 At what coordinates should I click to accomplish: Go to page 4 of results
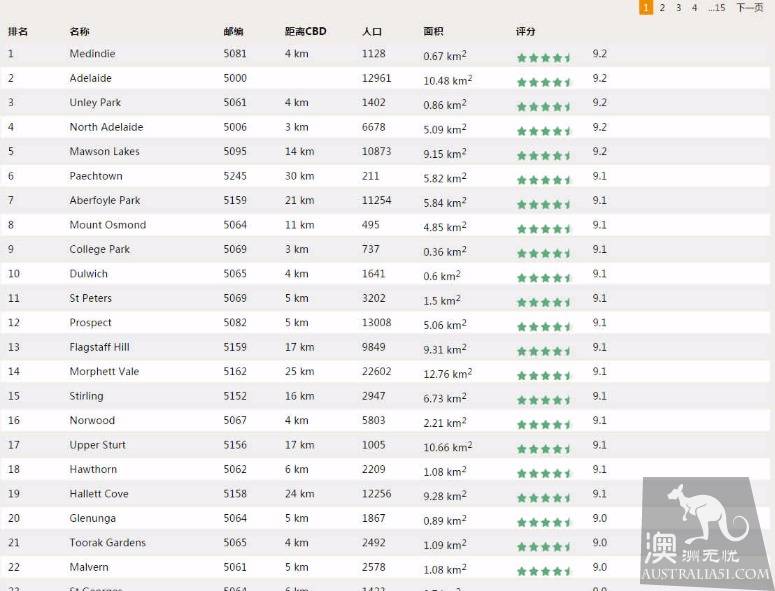point(694,7)
